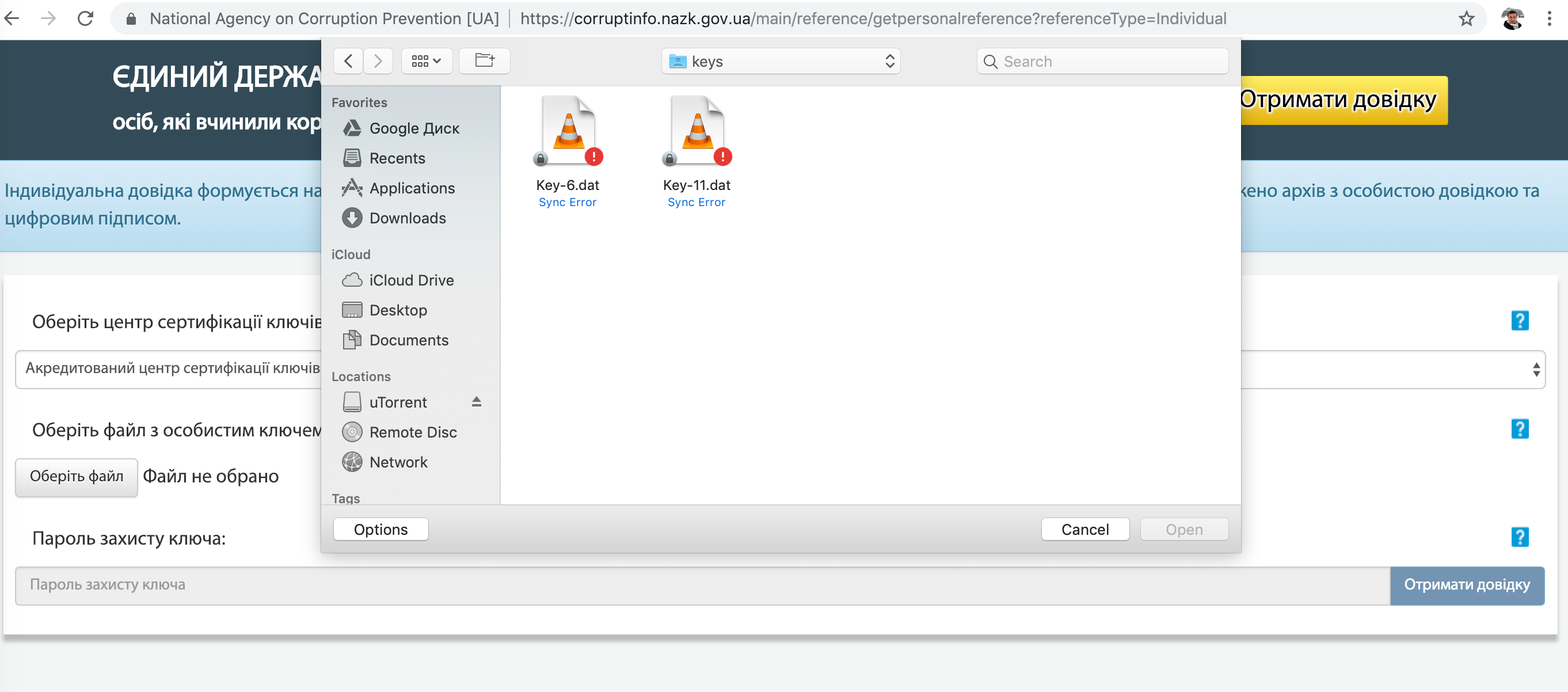This screenshot has width=1568, height=692.
Task: Open the icon view mode dropdown
Action: pos(426,61)
